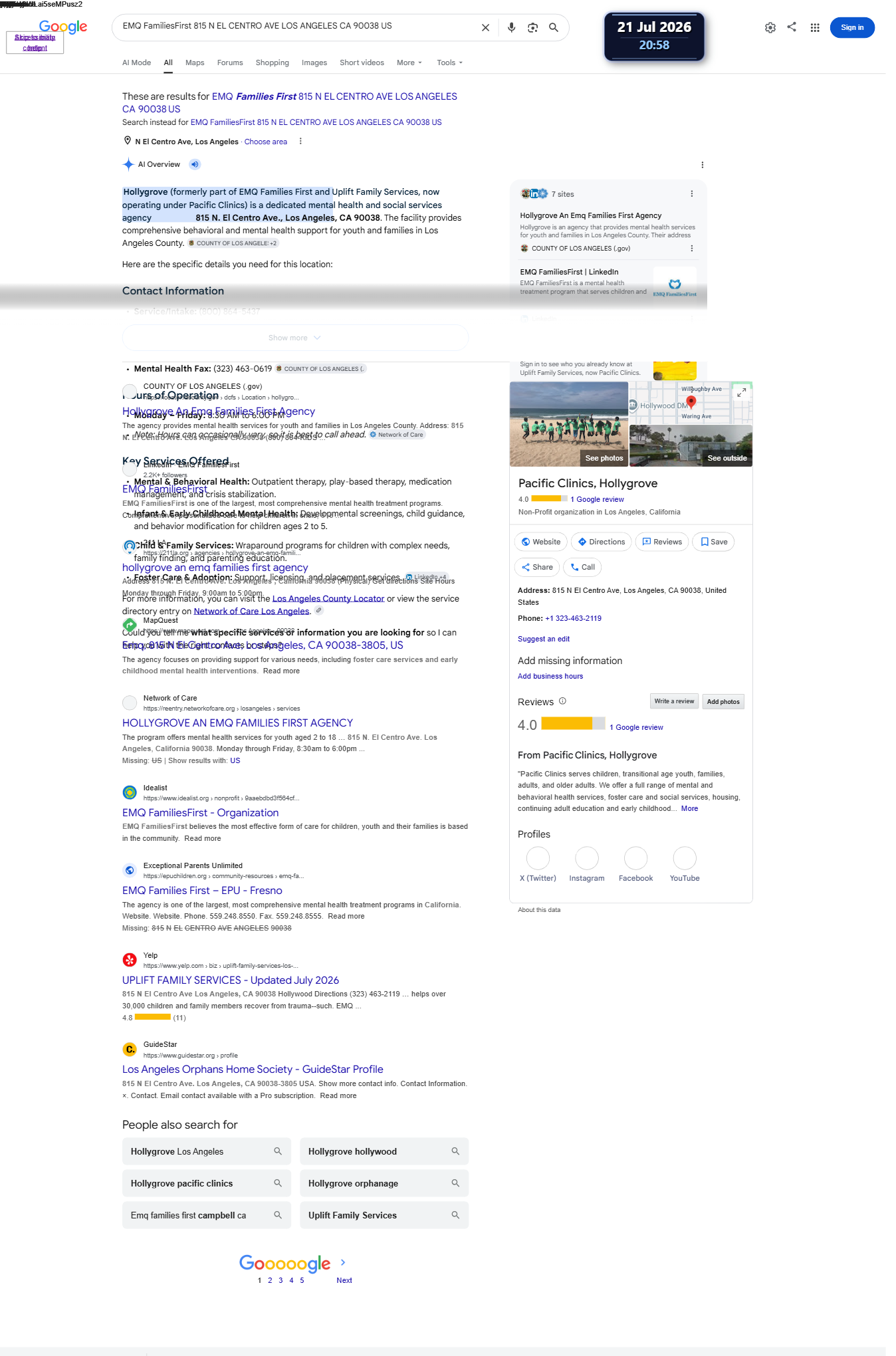This screenshot has width=896, height=1356.
Task: Click Write a review
Action: click(674, 701)
